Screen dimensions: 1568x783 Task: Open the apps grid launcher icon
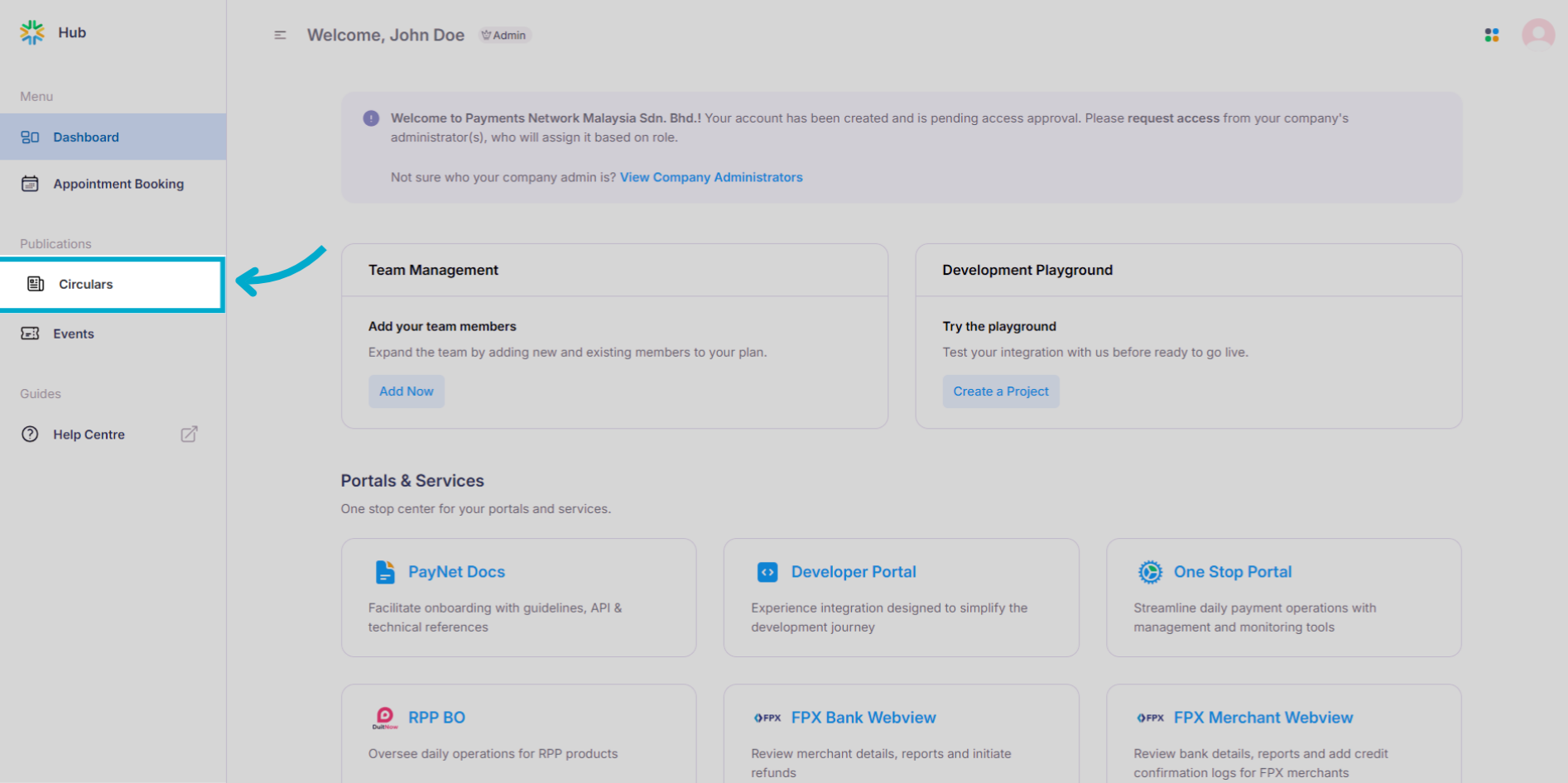click(1491, 35)
